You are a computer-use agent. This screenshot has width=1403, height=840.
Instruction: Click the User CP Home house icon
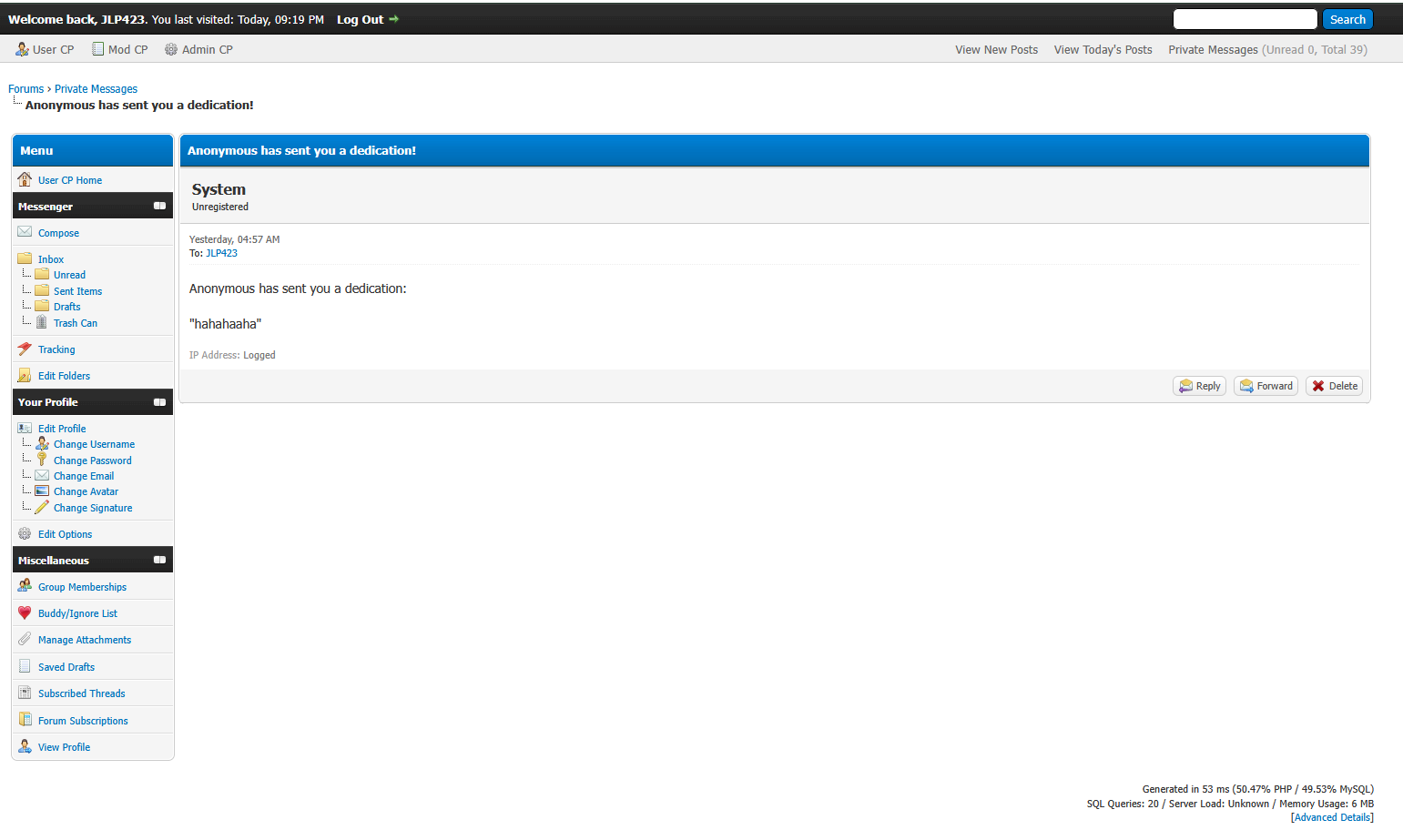[x=25, y=179]
